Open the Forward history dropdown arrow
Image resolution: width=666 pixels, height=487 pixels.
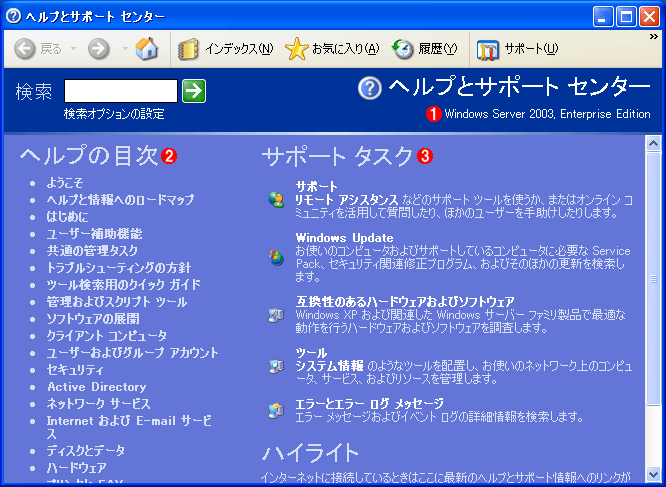[125, 49]
